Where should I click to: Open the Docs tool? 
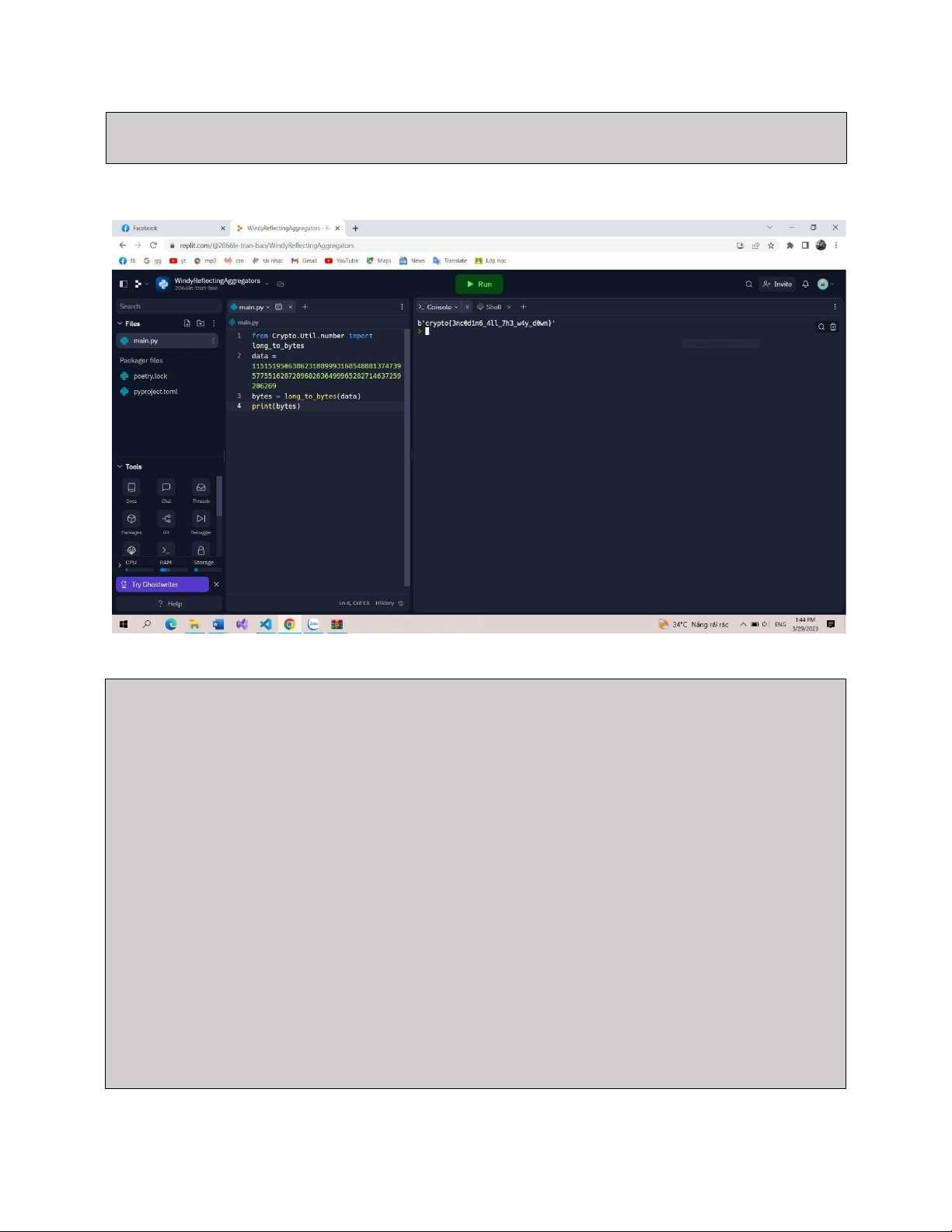[x=131, y=487]
